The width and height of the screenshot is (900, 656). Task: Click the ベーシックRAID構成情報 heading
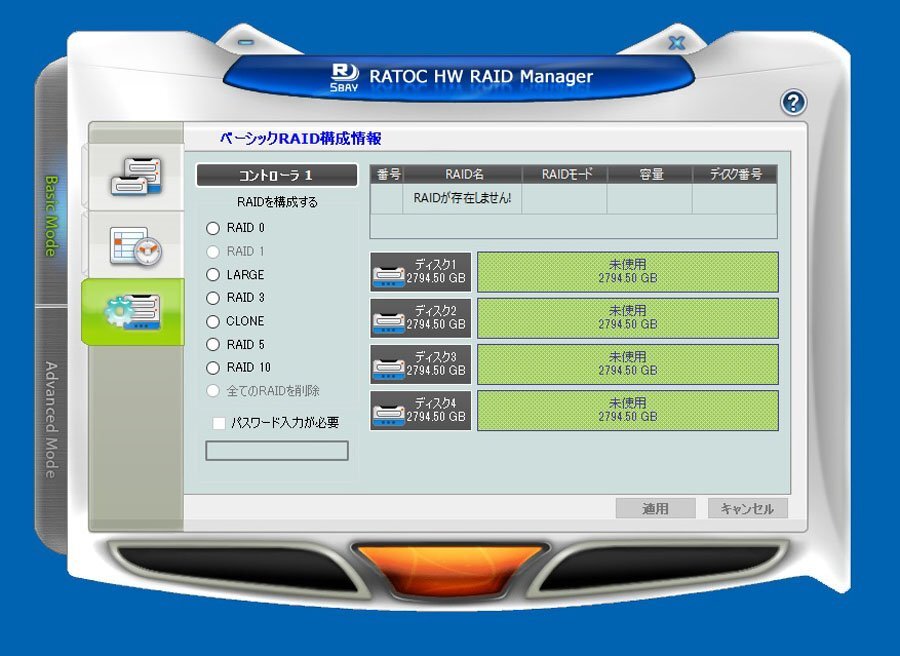(301, 138)
